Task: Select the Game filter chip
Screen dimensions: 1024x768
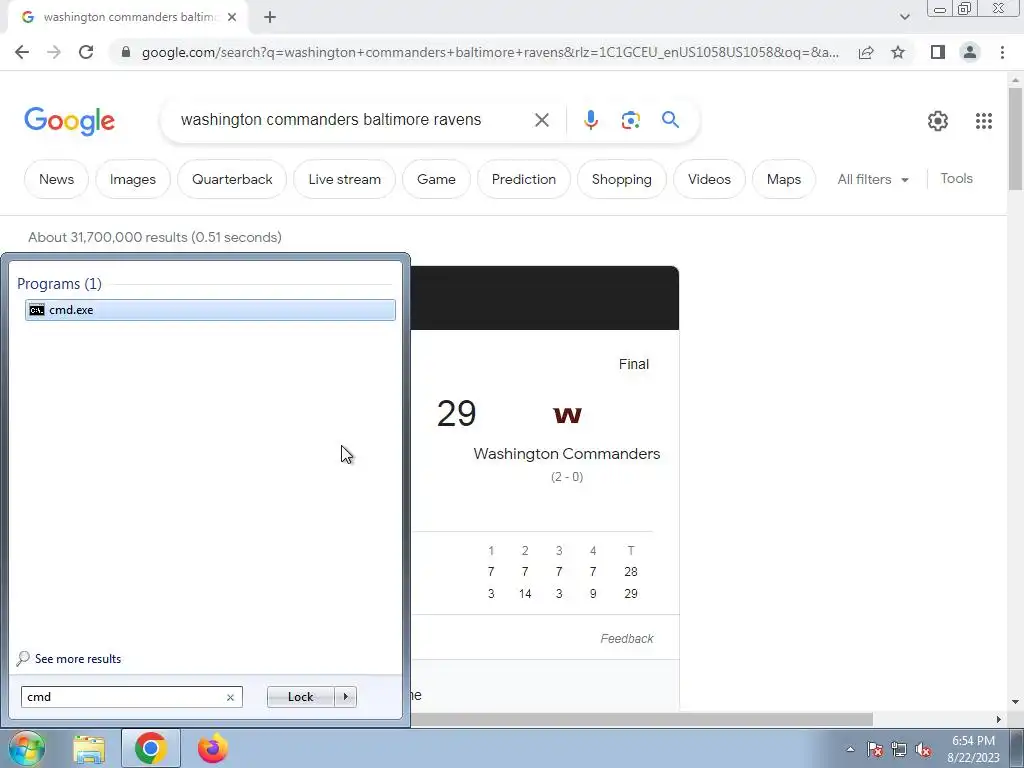Action: [x=436, y=180]
